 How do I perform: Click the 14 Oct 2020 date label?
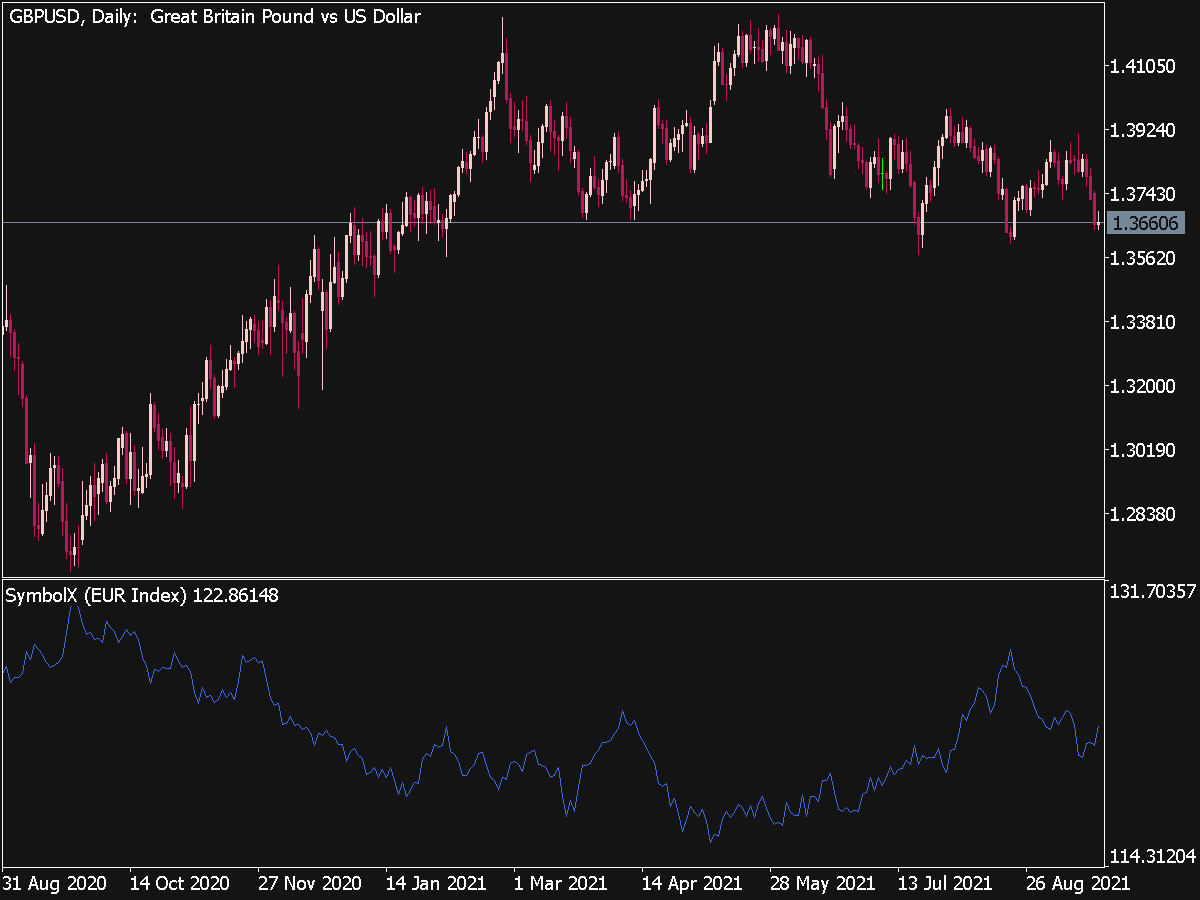coord(179,883)
